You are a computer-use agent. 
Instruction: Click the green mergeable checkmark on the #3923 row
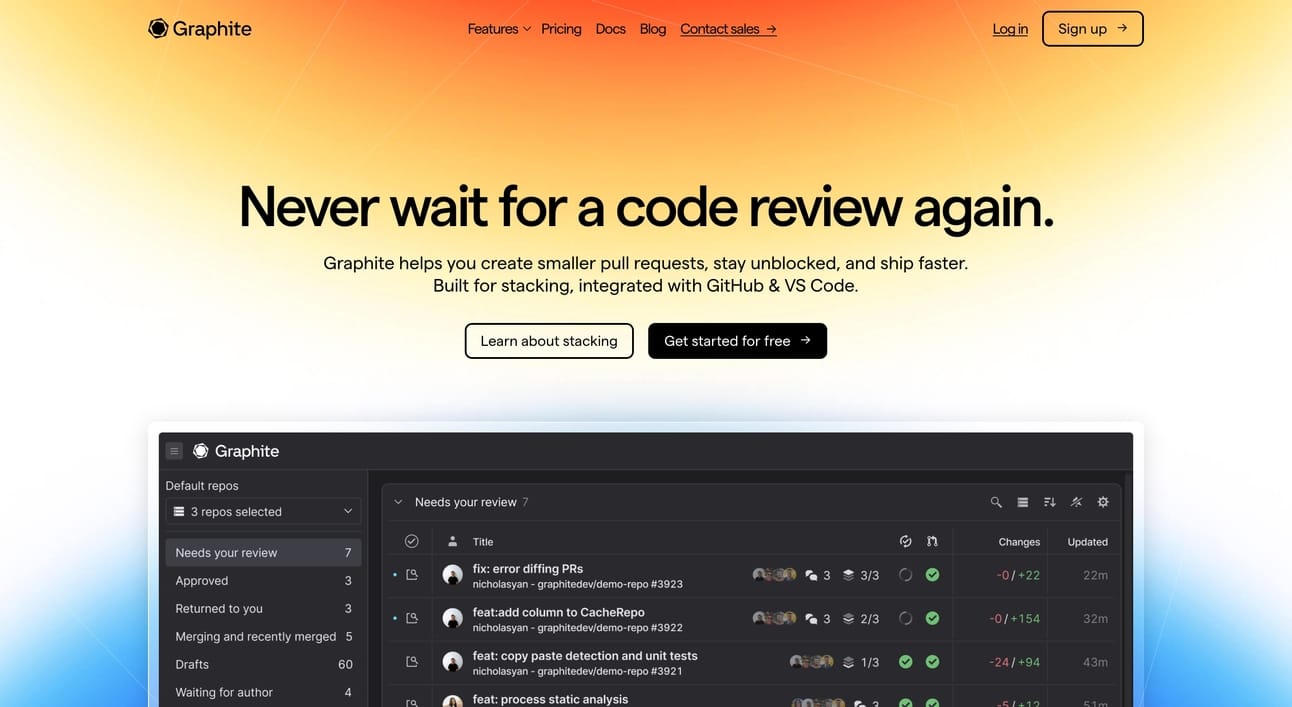click(932, 575)
